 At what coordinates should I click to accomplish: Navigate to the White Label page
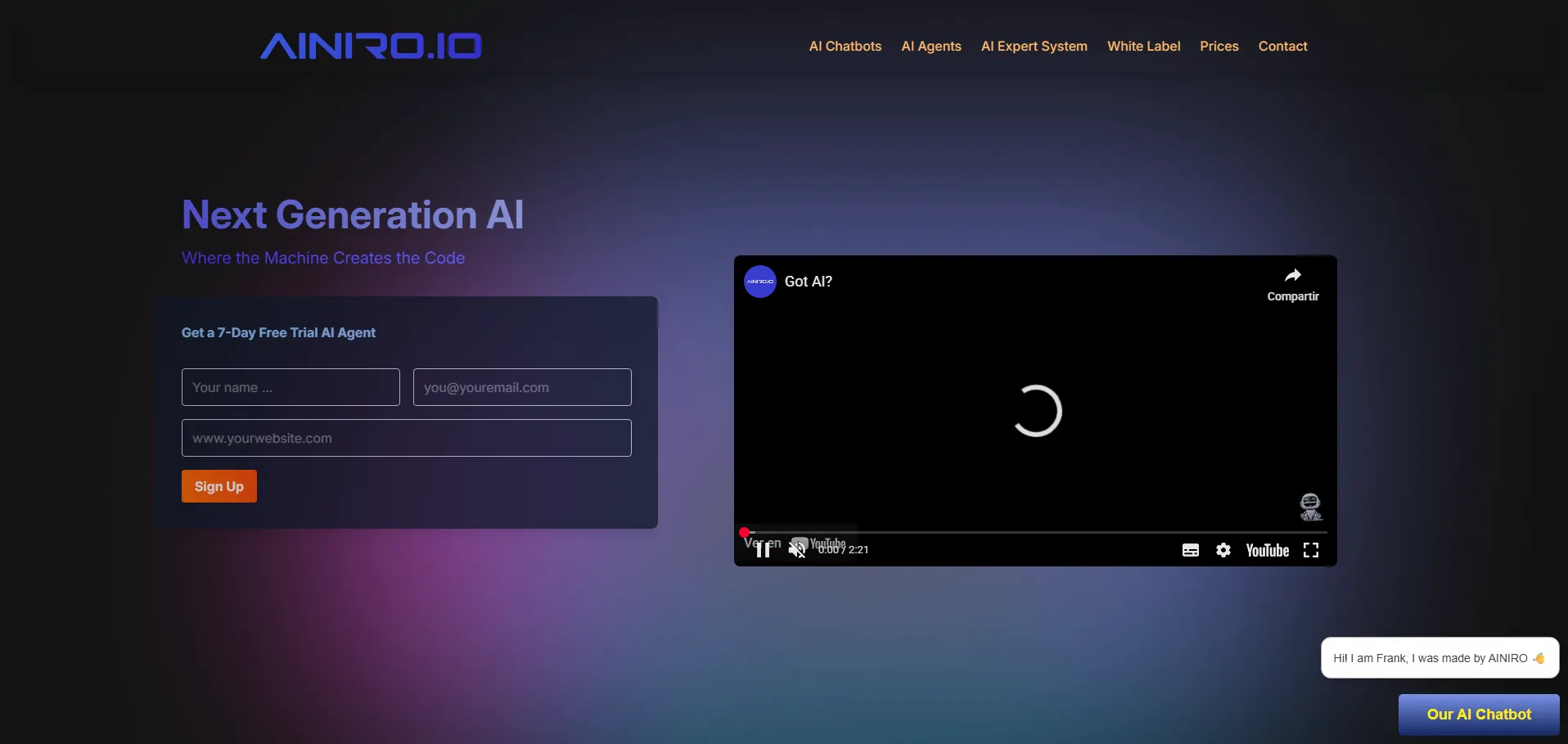[1143, 47]
